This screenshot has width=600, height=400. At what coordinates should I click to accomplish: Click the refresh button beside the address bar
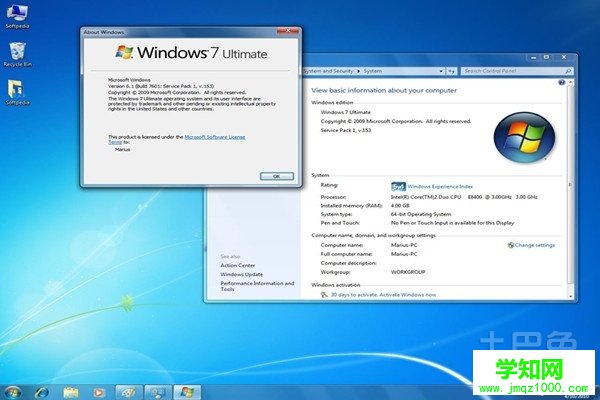click(452, 71)
